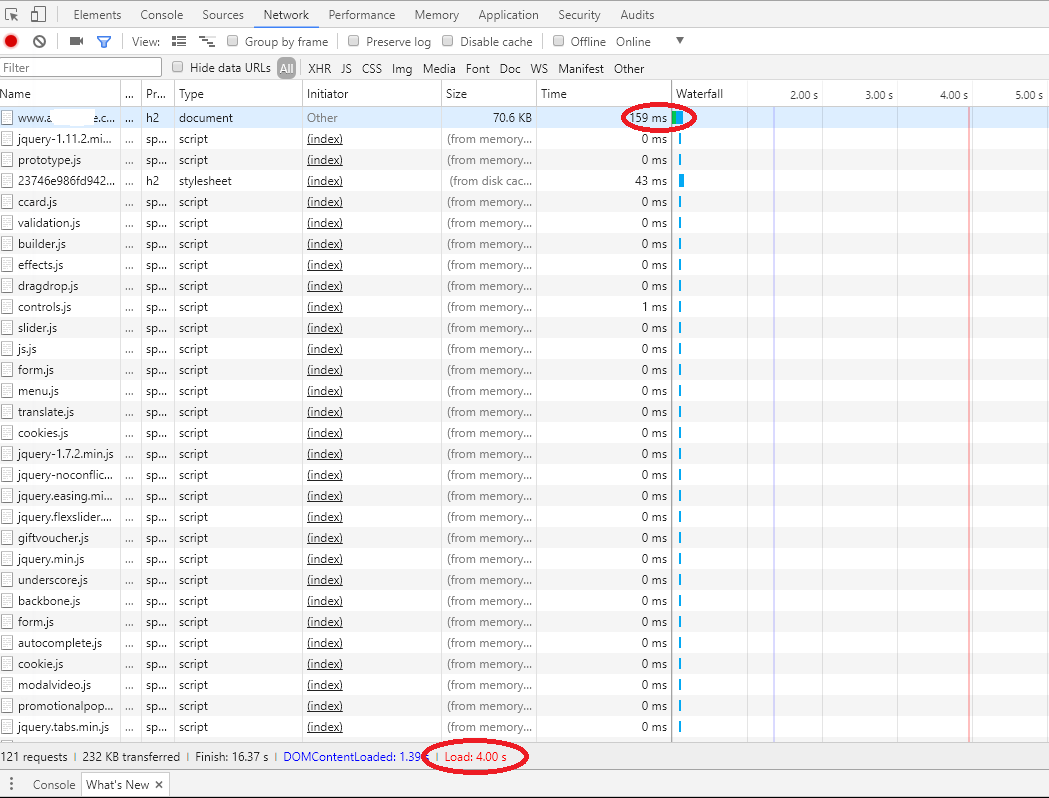Open the Sources tab
Screen dimensions: 1049x798
click(223, 15)
